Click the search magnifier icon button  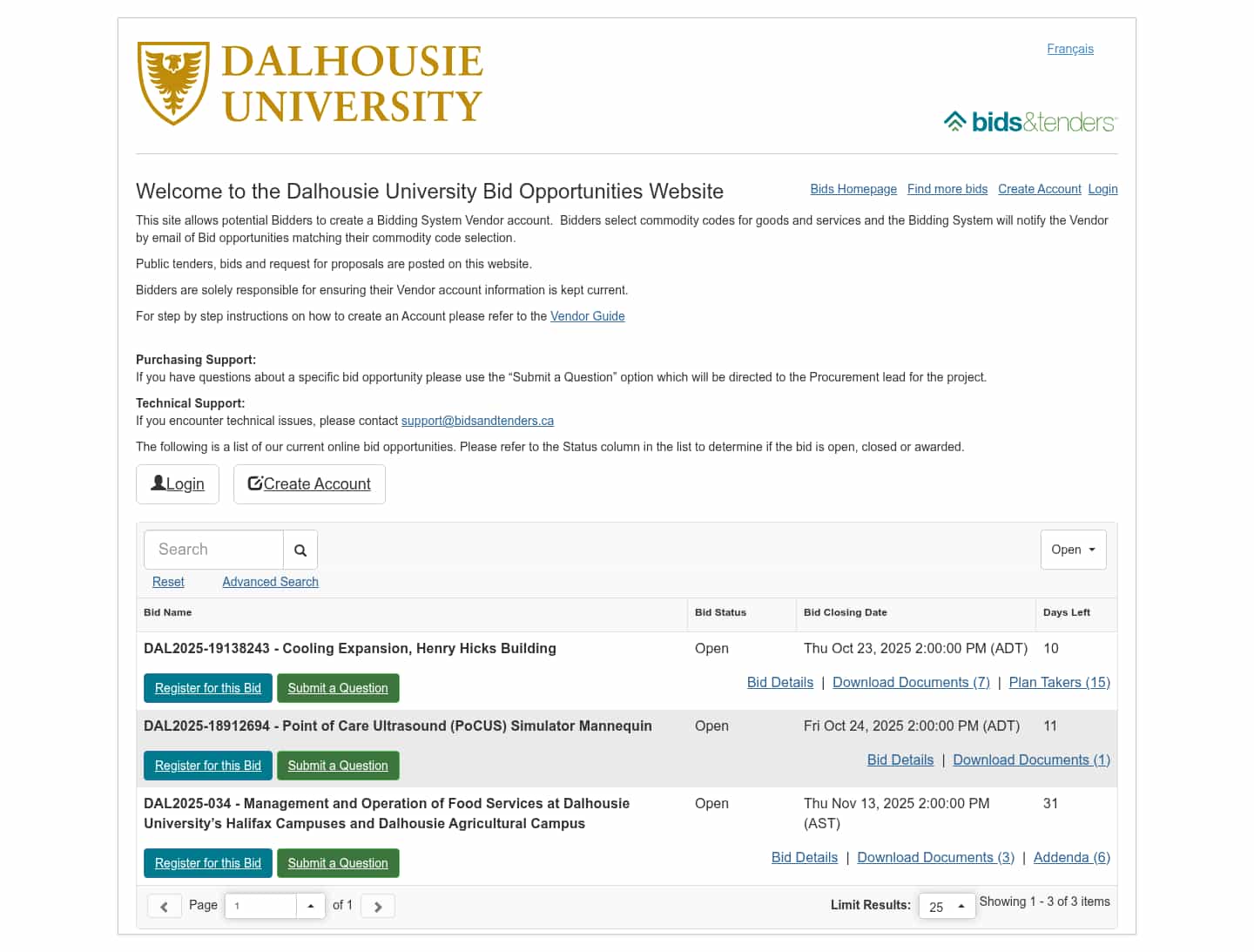pos(300,550)
